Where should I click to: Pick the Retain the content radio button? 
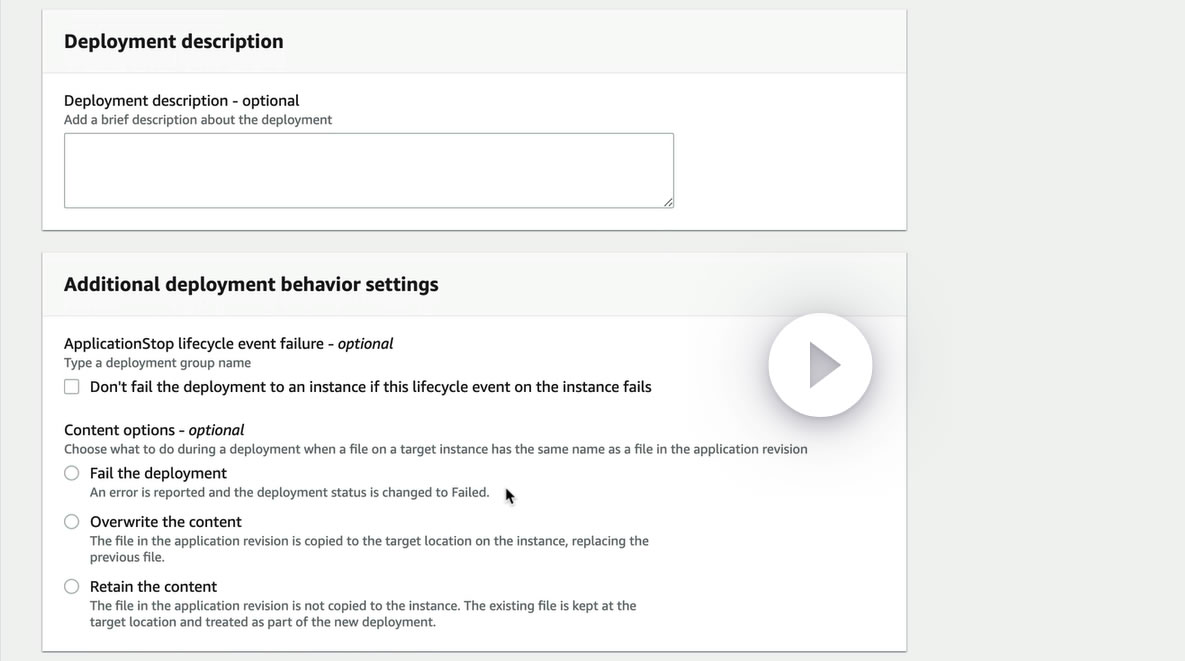[x=72, y=587]
